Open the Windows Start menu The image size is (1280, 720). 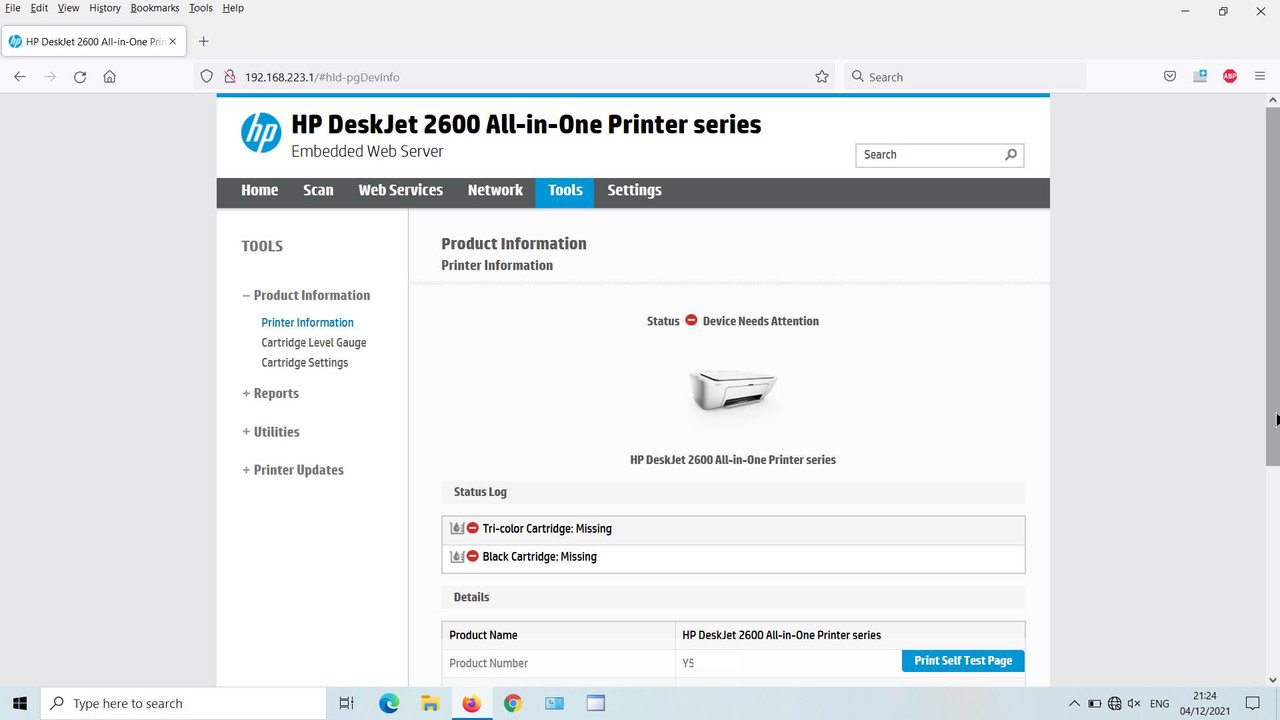20,703
